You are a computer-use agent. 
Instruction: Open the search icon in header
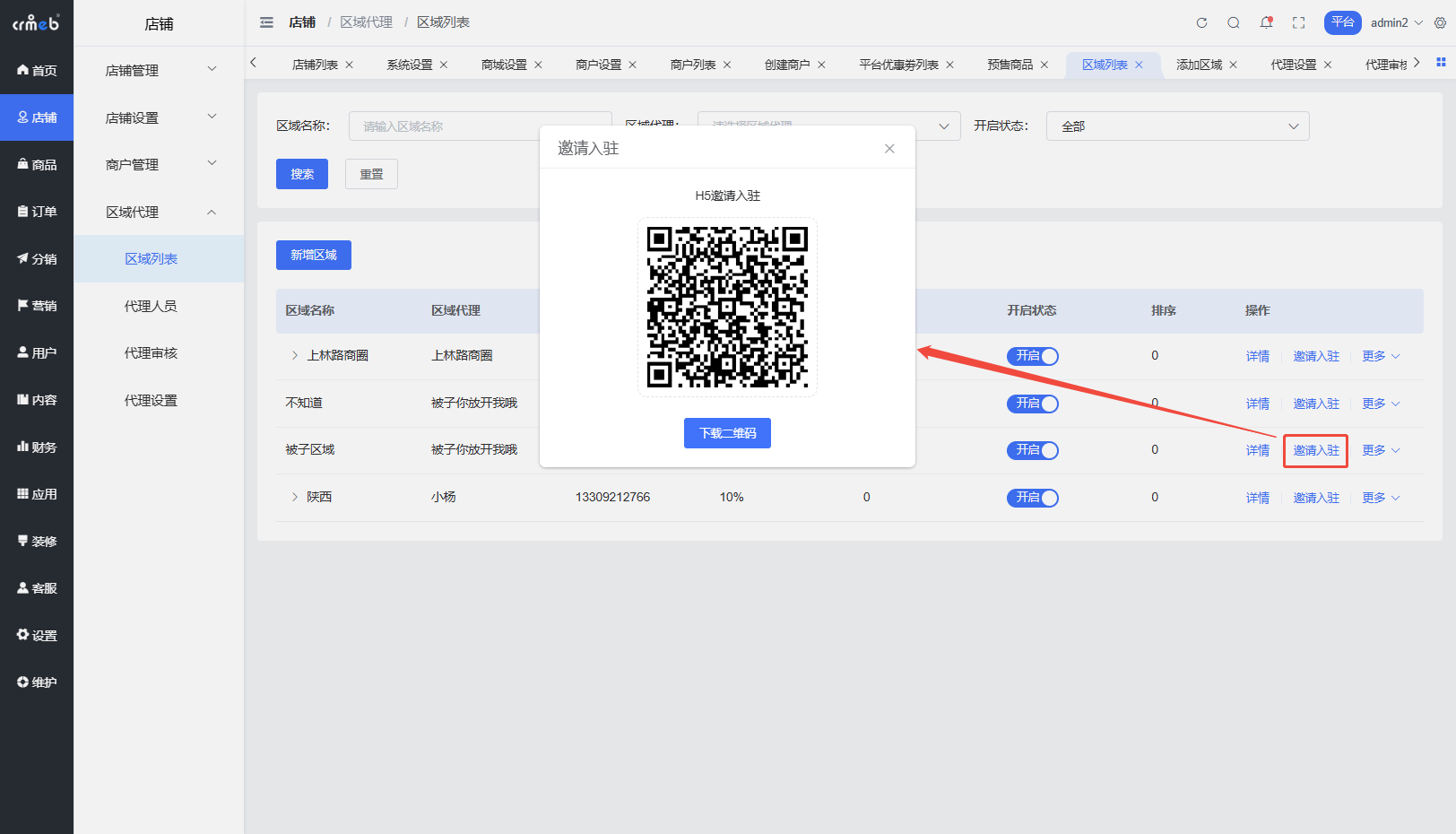(1234, 23)
